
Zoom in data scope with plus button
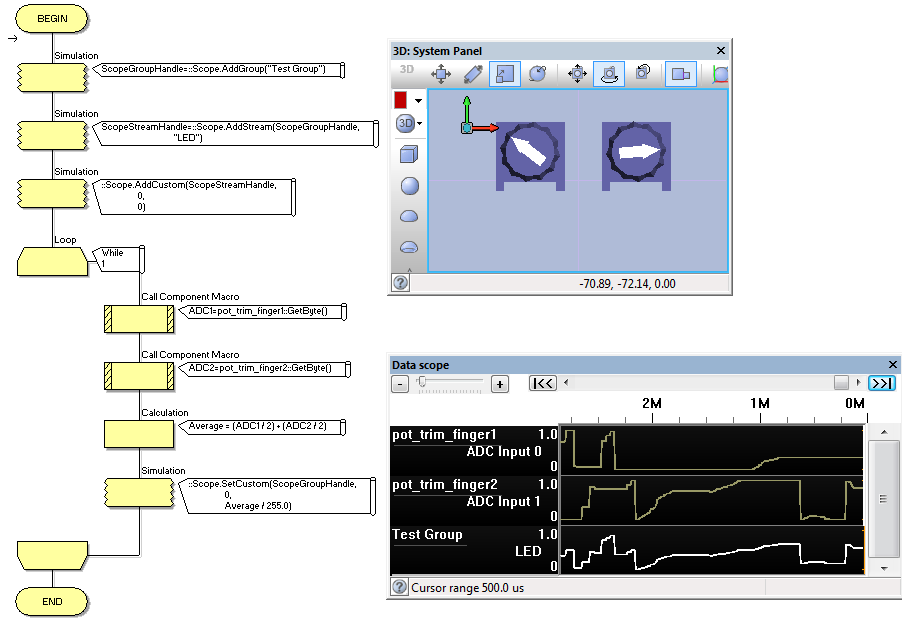click(500, 384)
